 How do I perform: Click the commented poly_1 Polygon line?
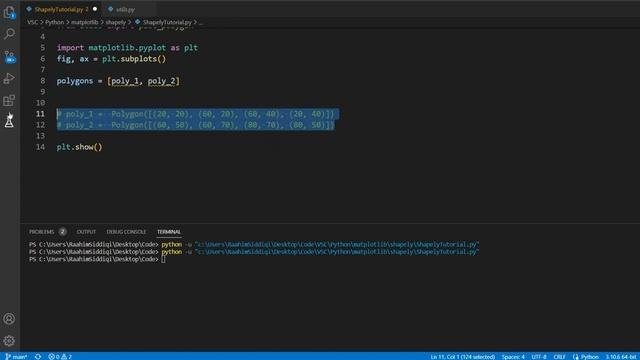tap(196, 114)
